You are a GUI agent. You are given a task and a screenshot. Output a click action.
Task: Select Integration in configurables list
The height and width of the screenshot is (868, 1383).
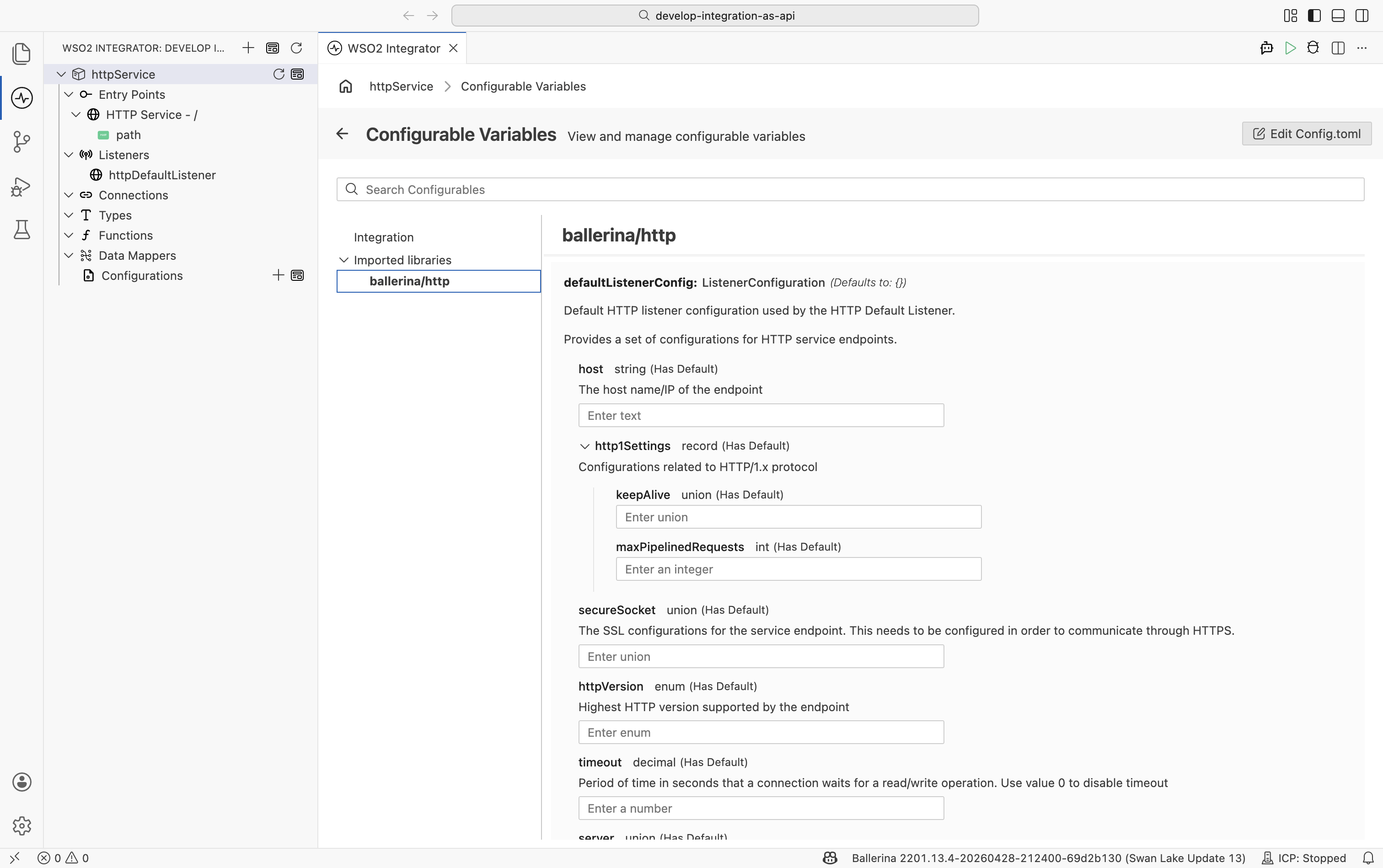click(x=384, y=237)
